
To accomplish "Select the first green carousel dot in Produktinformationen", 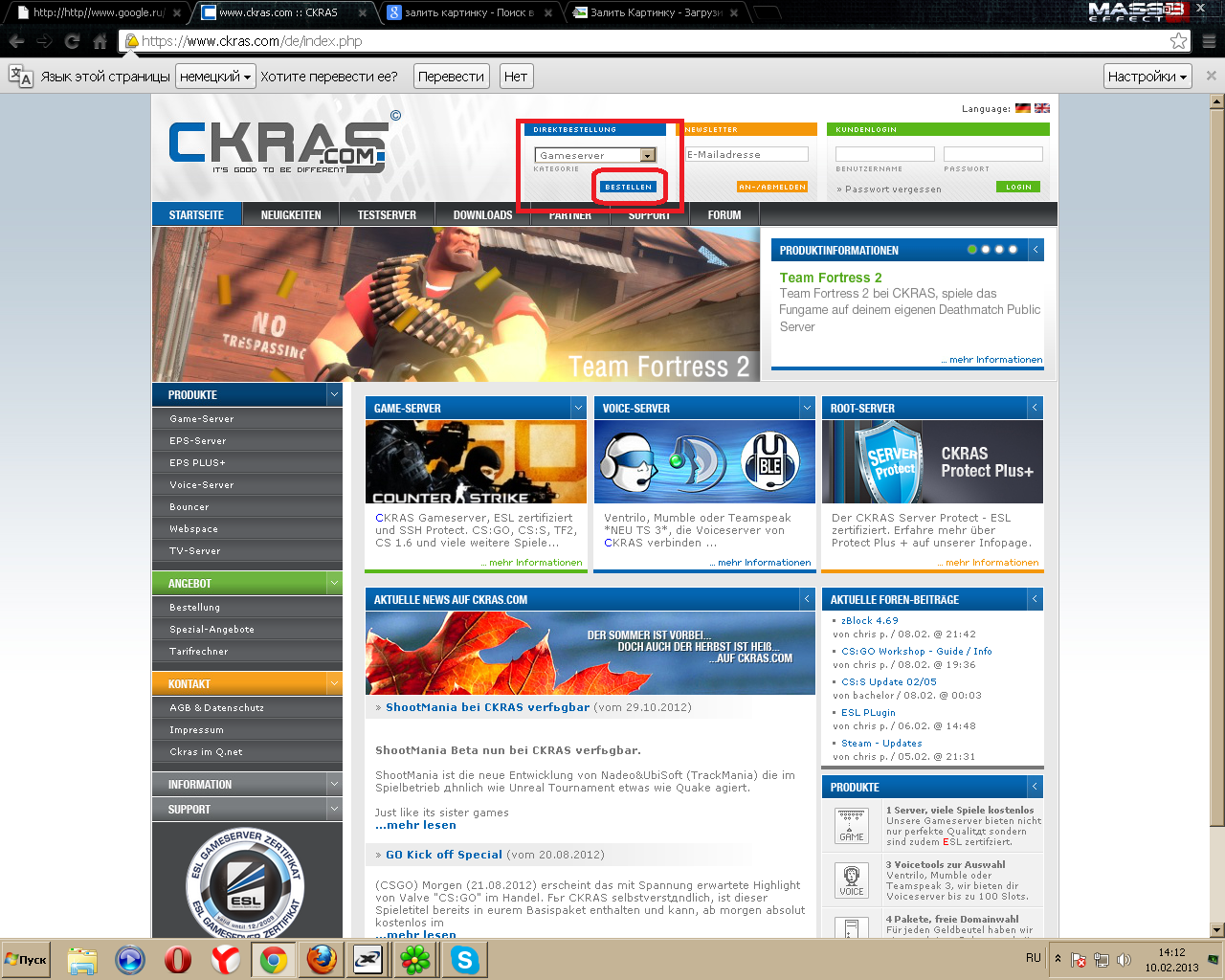I will [x=972, y=250].
